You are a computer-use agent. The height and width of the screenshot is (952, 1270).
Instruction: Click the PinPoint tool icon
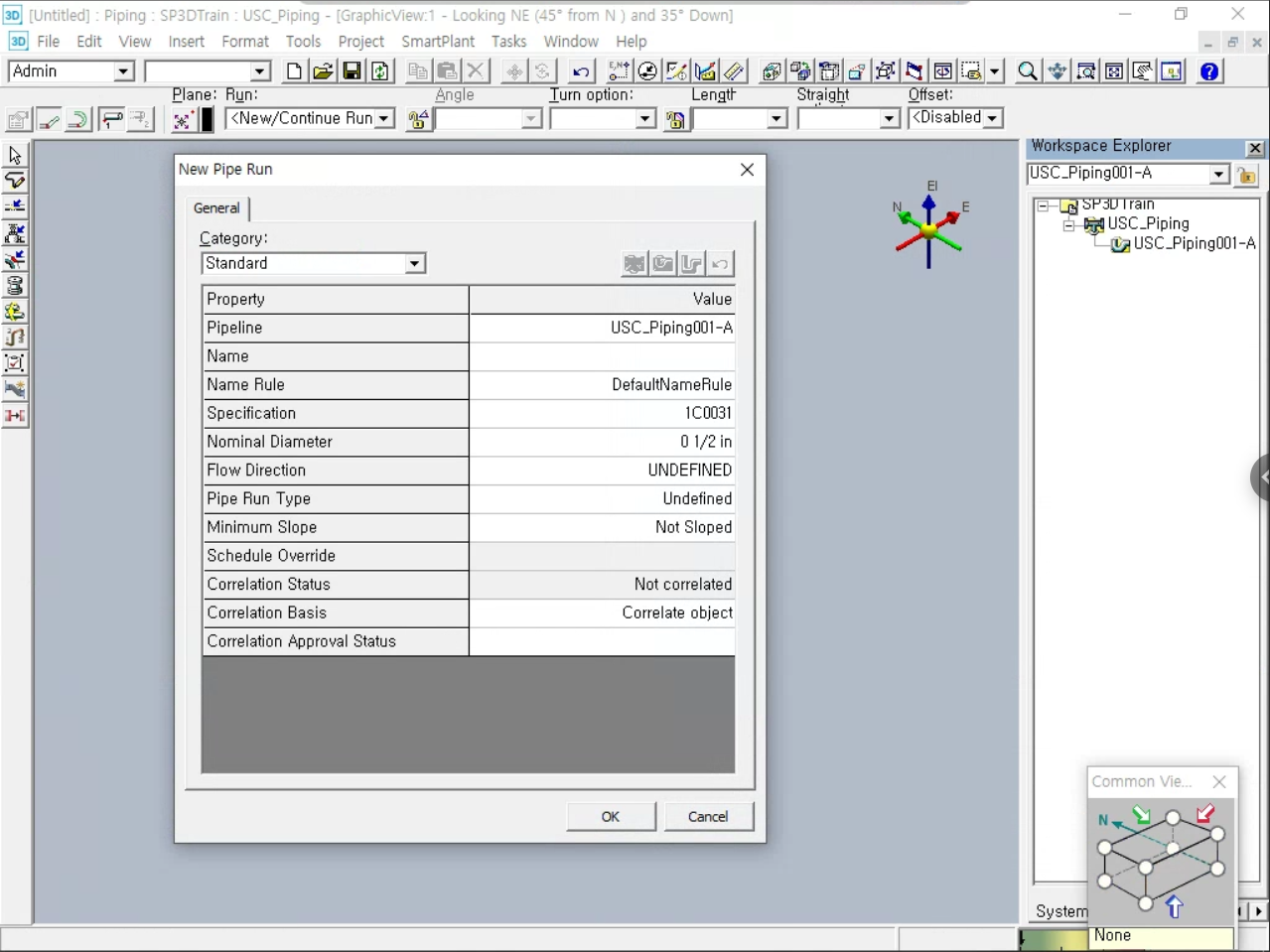click(x=619, y=71)
